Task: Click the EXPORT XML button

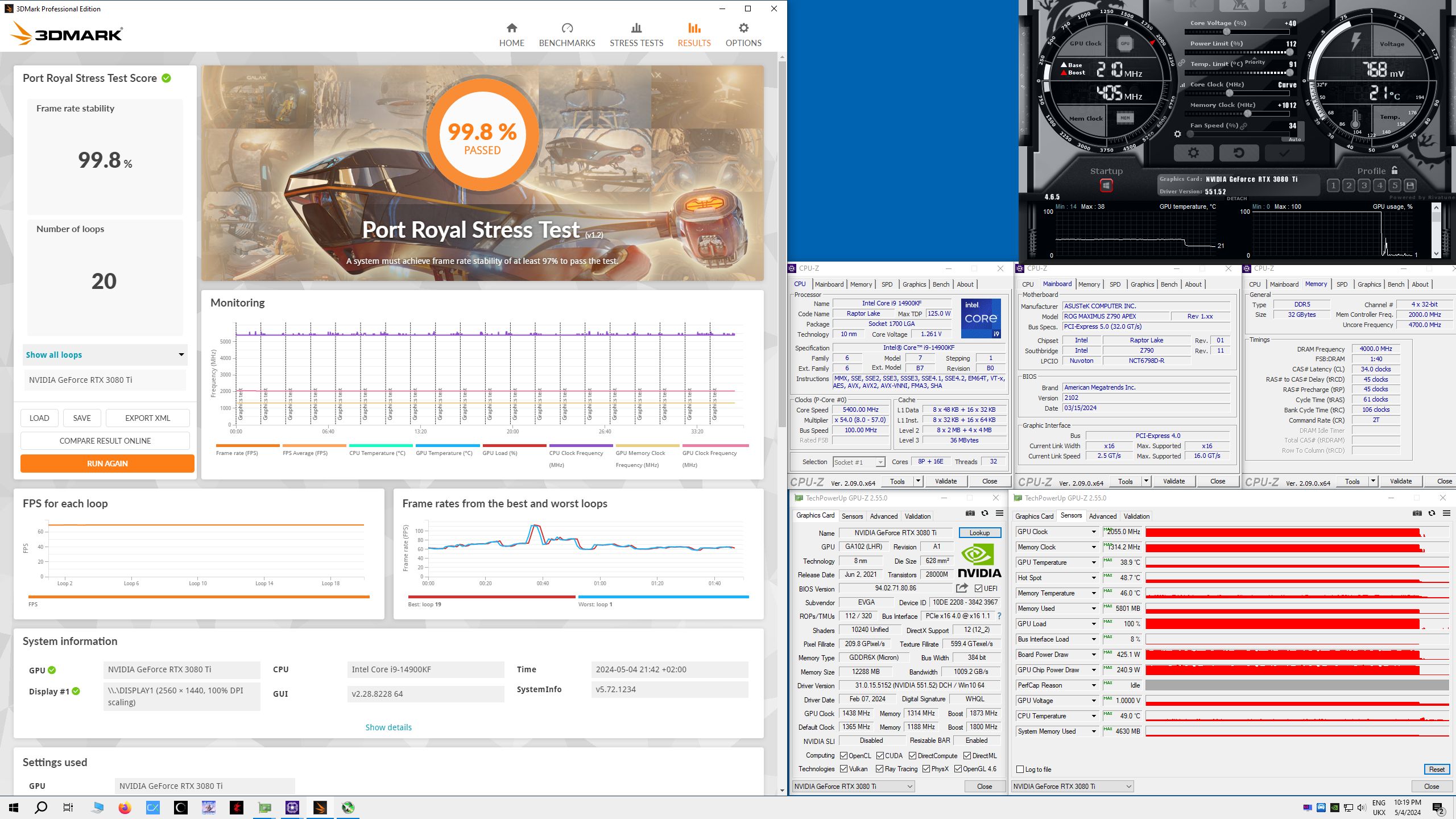Action: click(147, 418)
